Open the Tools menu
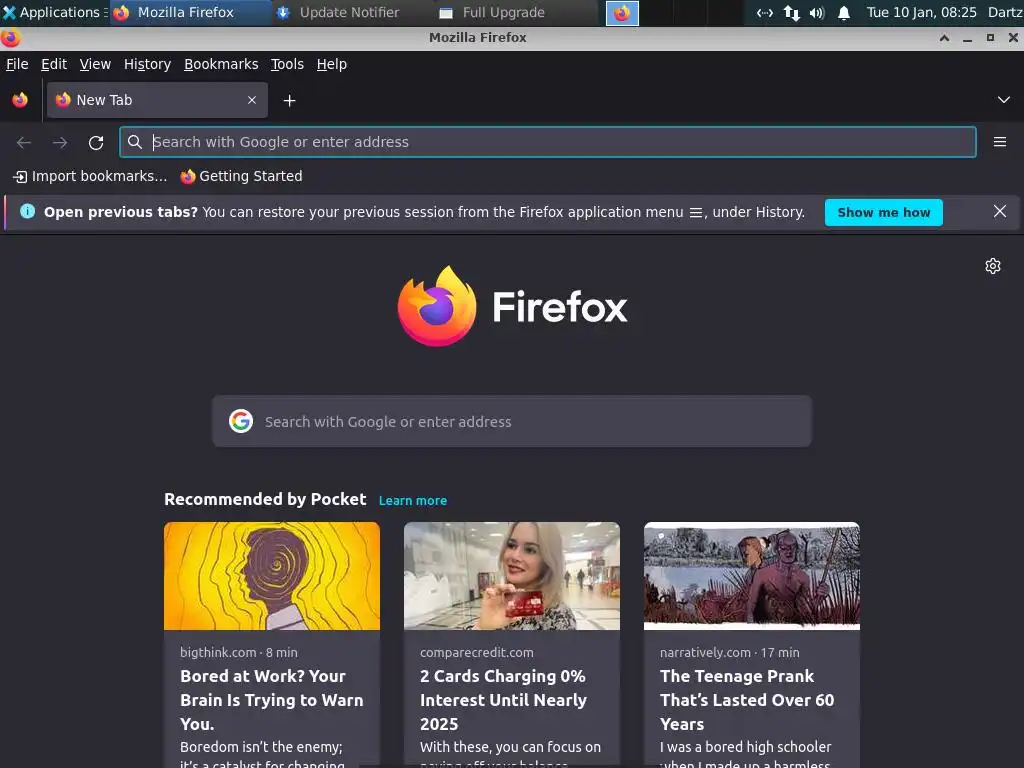This screenshot has width=1024, height=768. click(x=287, y=64)
